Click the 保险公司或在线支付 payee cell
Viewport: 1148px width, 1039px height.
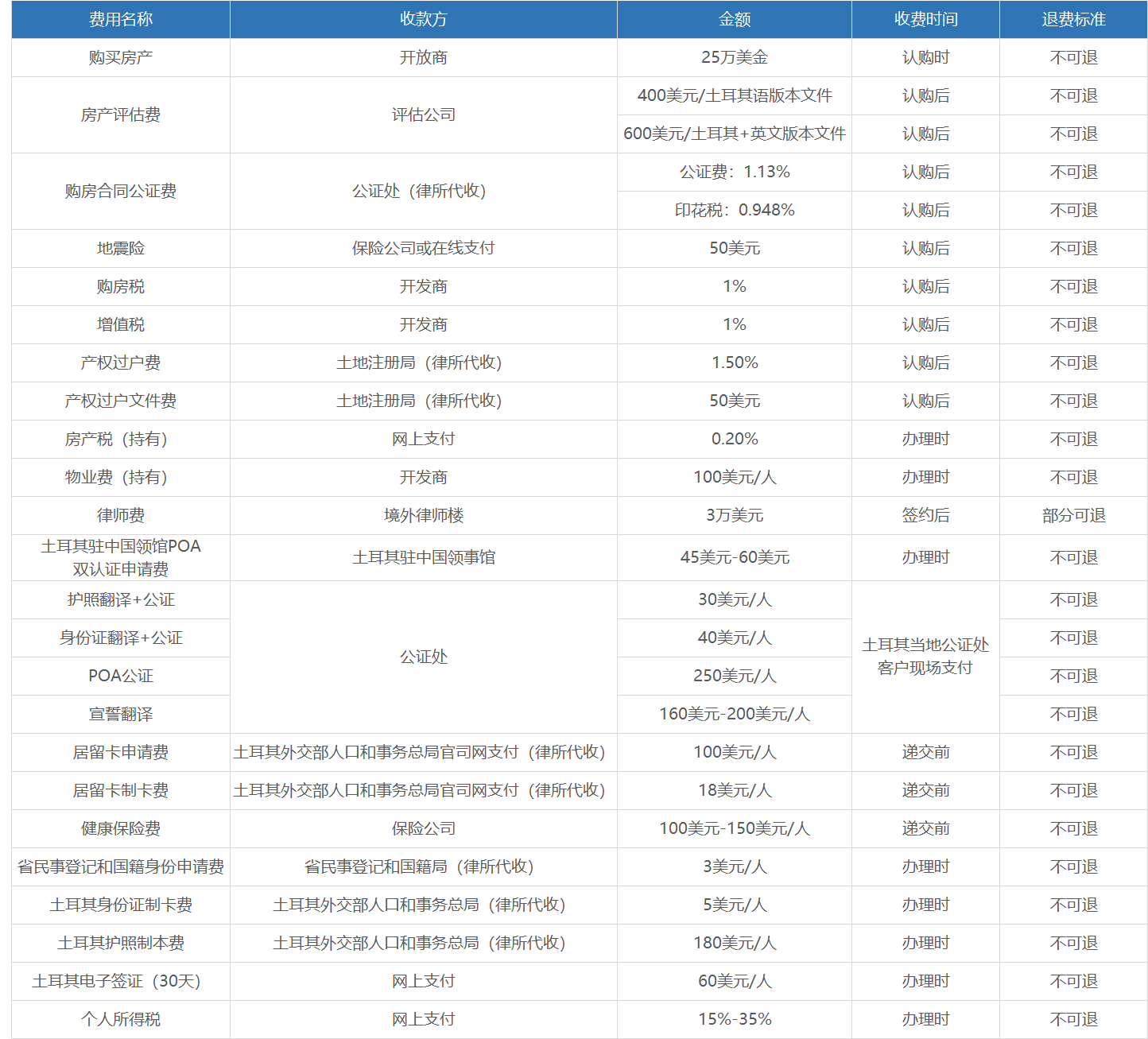(x=423, y=248)
